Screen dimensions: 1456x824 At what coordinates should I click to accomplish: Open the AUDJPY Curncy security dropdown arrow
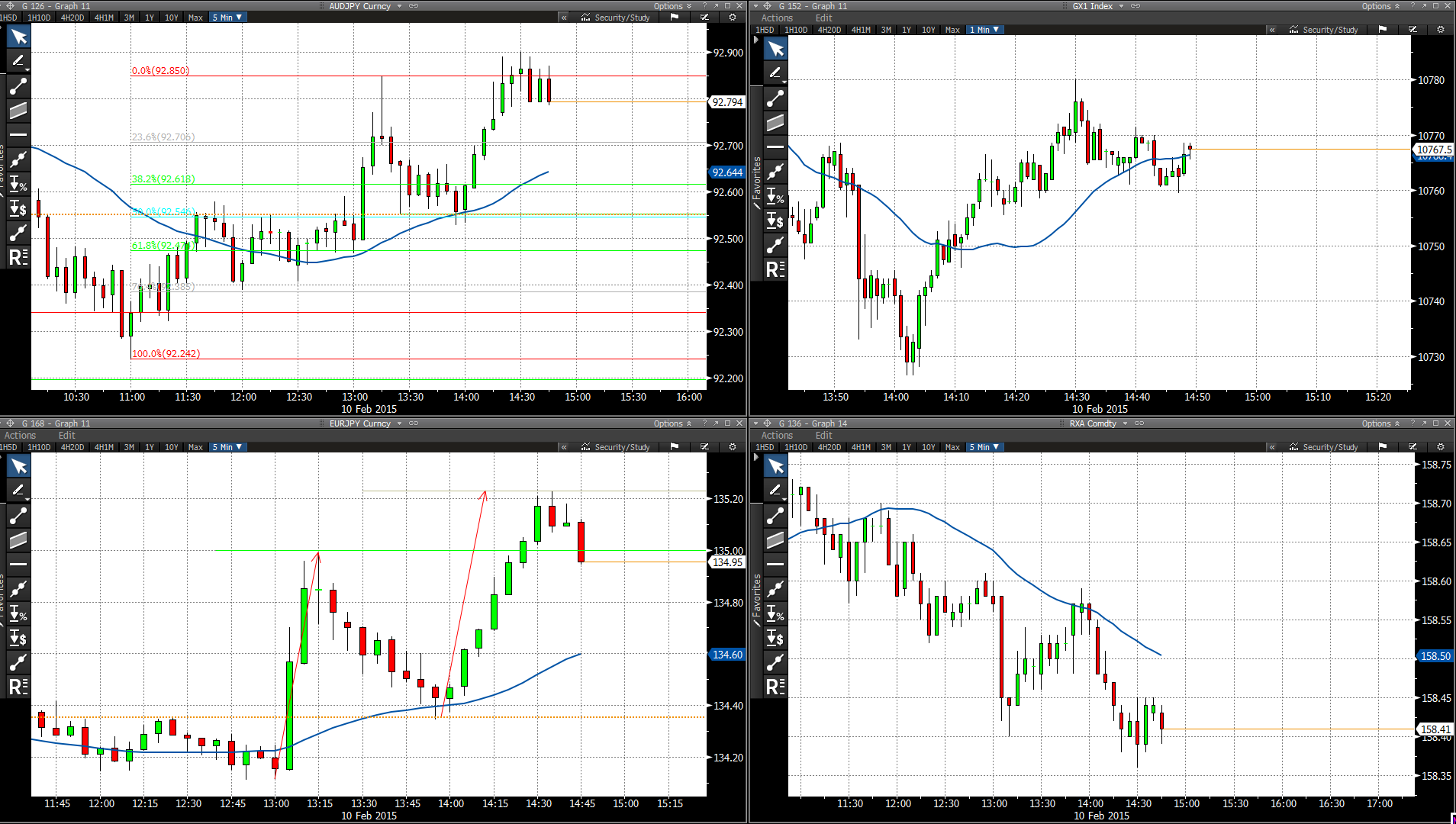click(399, 6)
